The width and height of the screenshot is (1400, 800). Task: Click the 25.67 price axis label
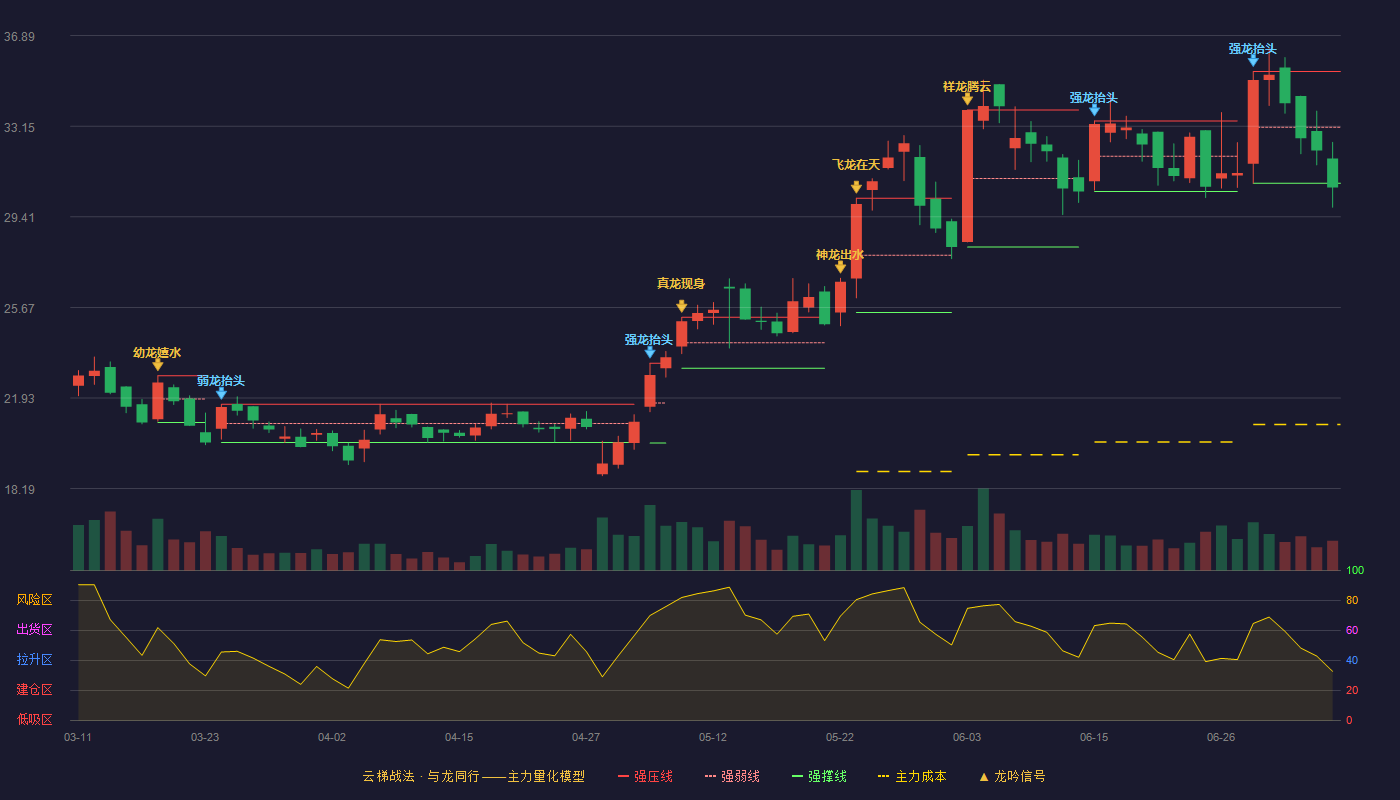pos(19,309)
